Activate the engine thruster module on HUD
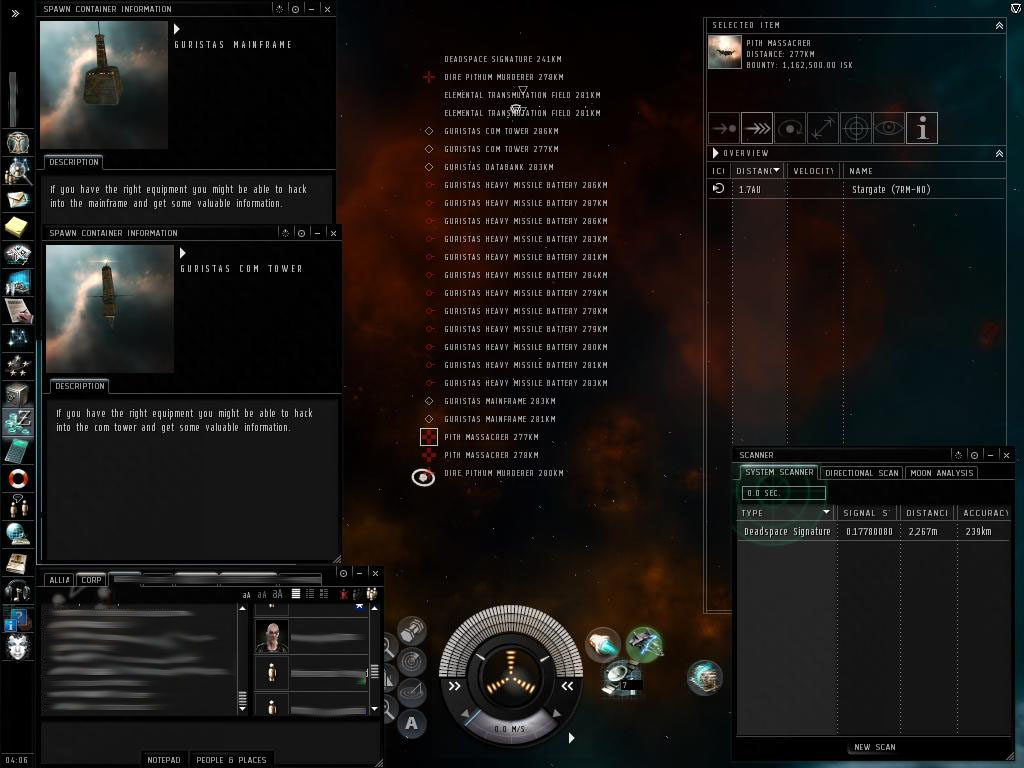Image resolution: width=1024 pixels, height=768 pixels. pos(603,643)
